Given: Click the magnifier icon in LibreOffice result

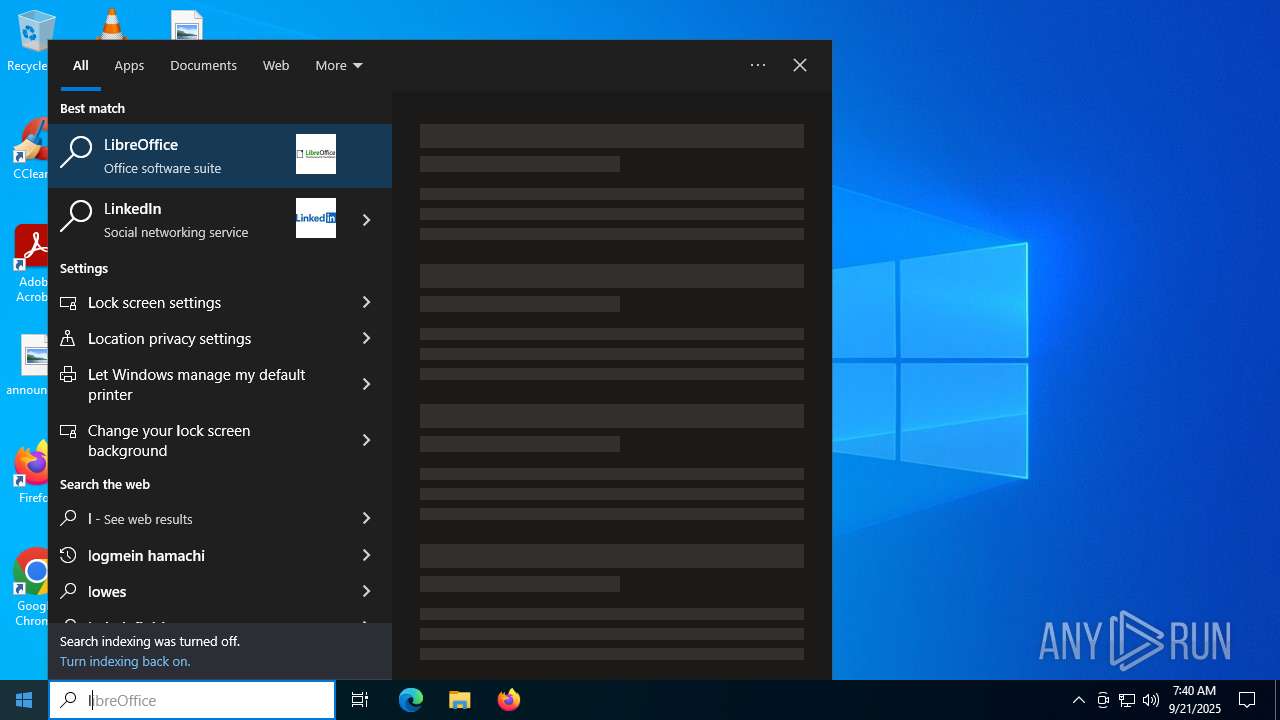Looking at the screenshot, I should click(76, 152).
